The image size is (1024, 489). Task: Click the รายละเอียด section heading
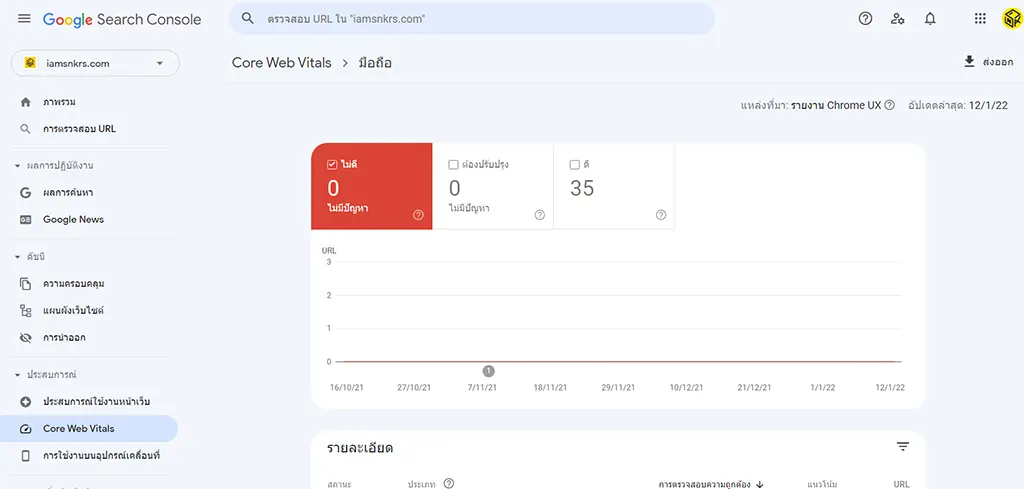tap(360, 448)
